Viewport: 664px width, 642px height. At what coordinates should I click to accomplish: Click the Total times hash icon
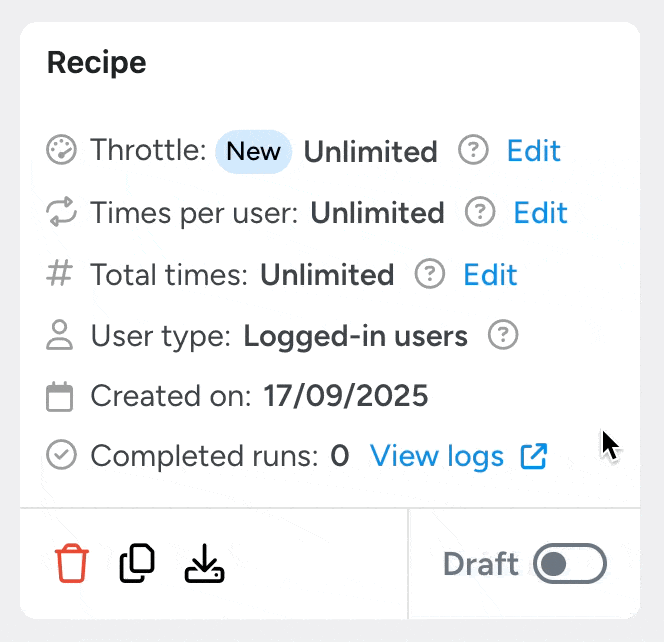[x=62, y=274]
